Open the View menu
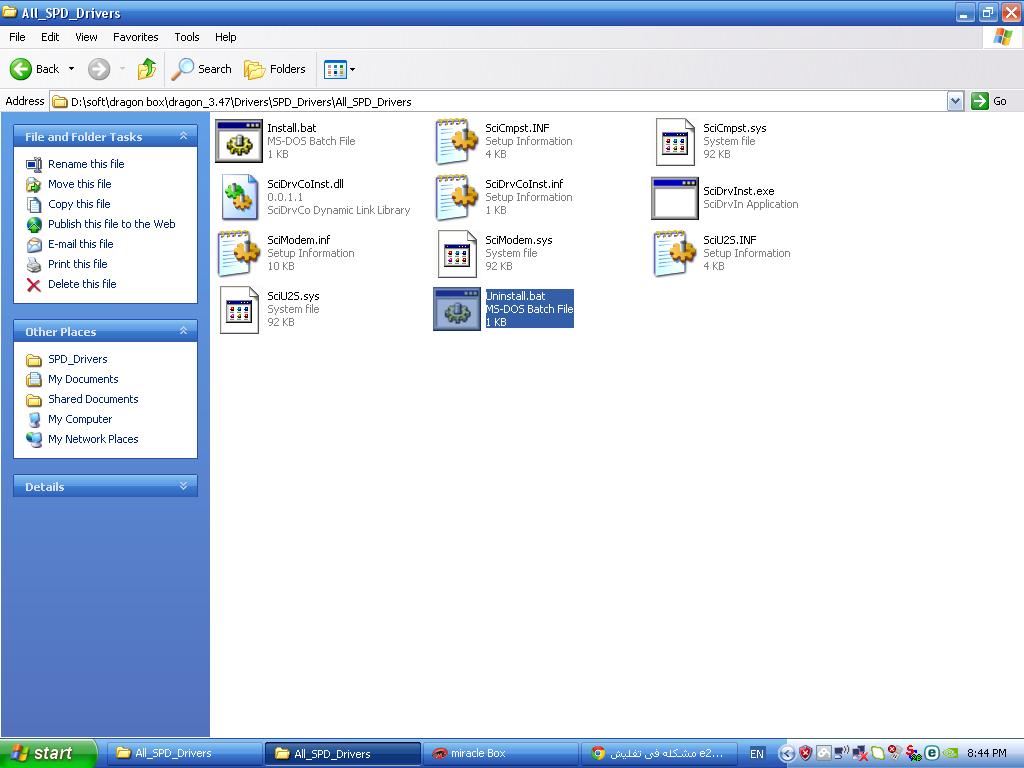The height and width of the screenshot is (768, 1024). pyautogui.click(x=86, y=37)
